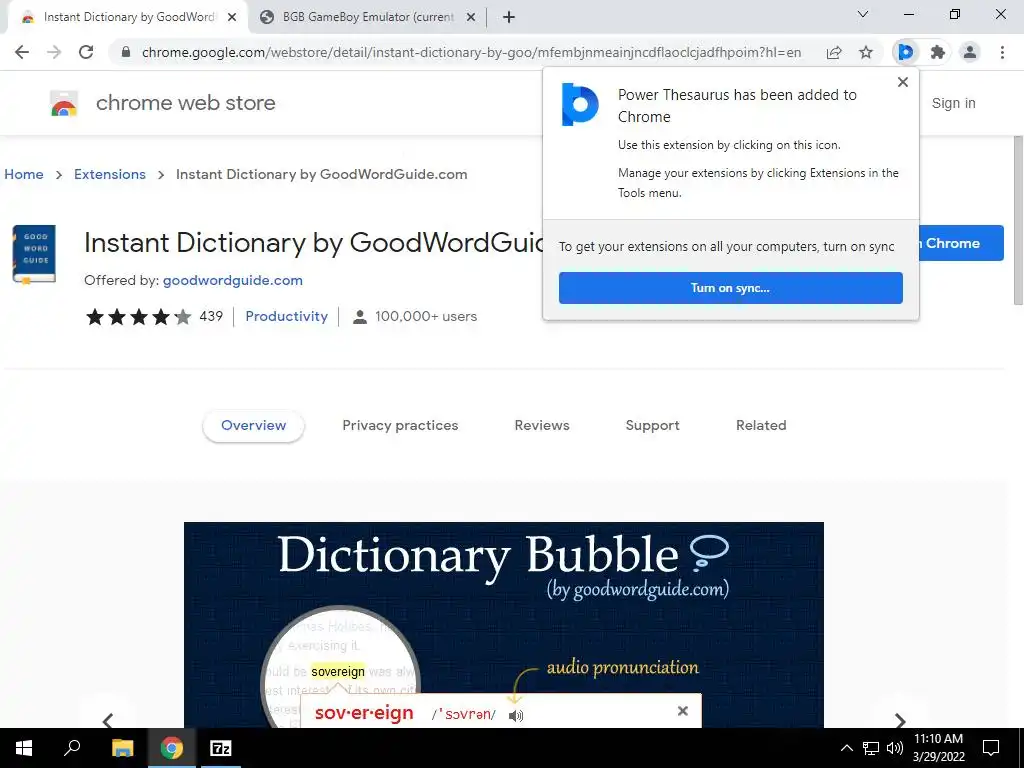Open the tab search dropdown arrow

pos(863,14)
